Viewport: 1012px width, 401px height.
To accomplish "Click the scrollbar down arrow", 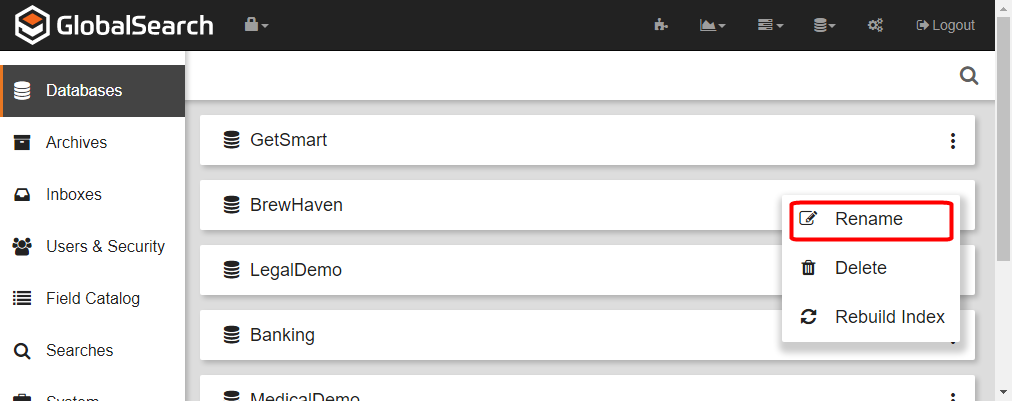I will (x=1003, y=391).
